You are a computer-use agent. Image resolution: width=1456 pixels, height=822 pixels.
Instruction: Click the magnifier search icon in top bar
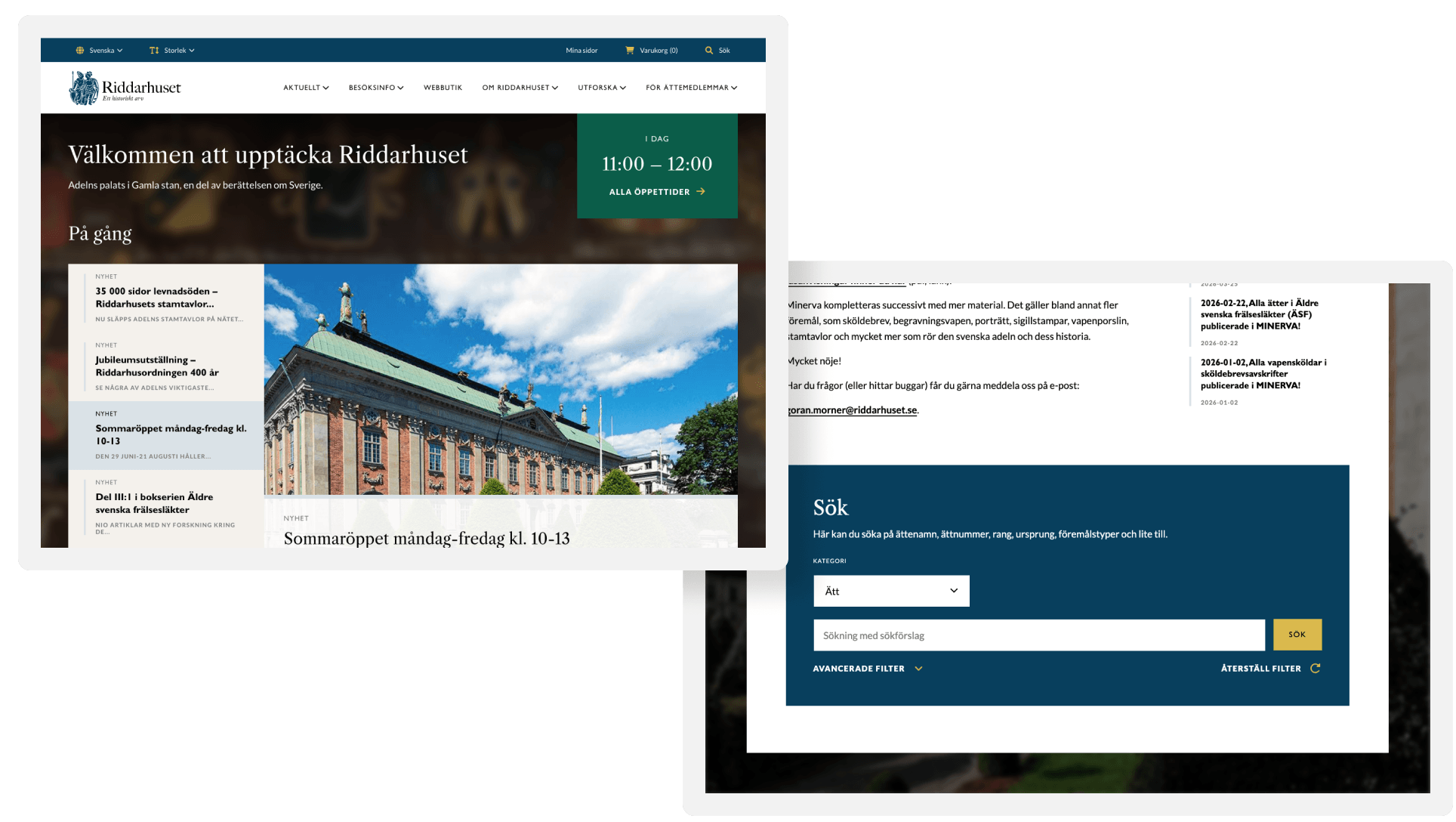coord(709,51)
